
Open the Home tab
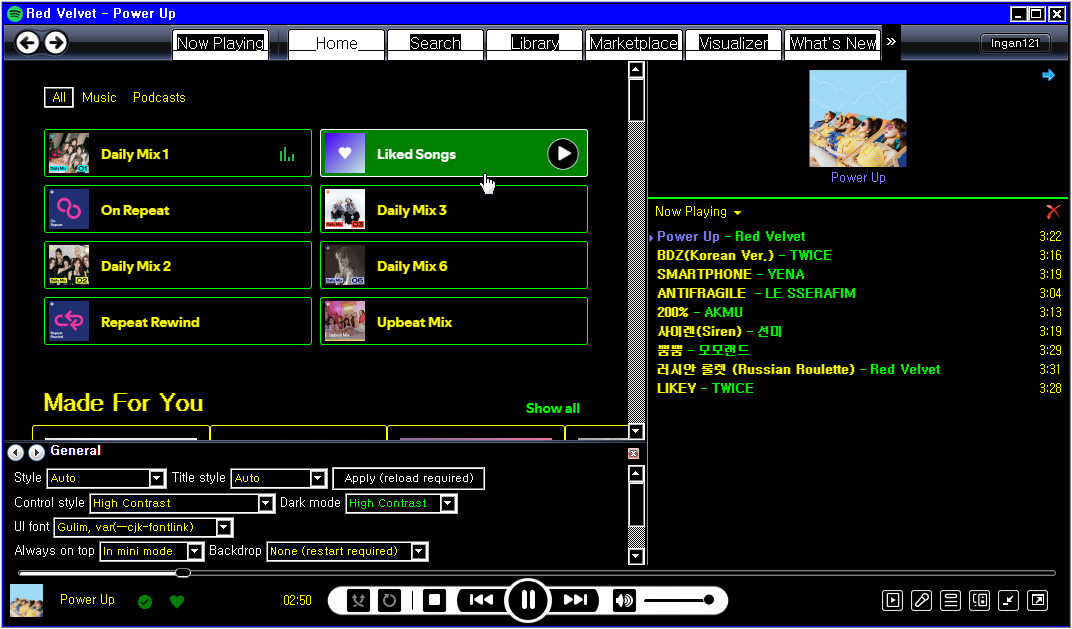pyautogui.click(x=336, y=44)
